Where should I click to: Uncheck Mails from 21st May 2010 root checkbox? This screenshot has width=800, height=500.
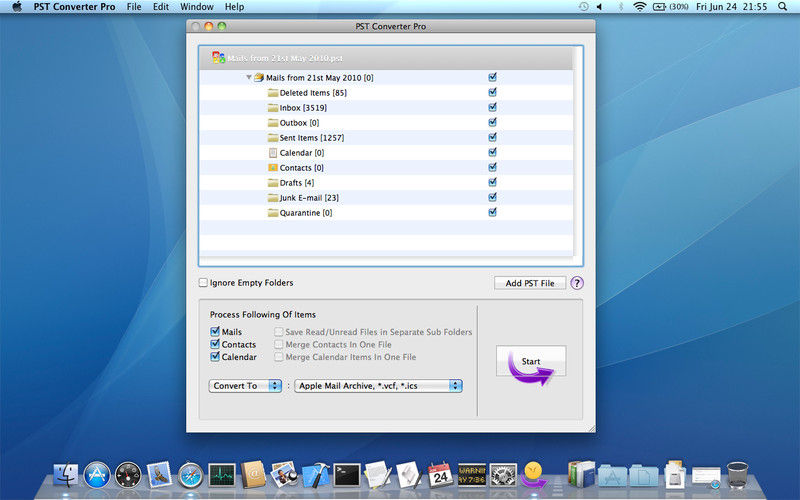pos(492,77)
